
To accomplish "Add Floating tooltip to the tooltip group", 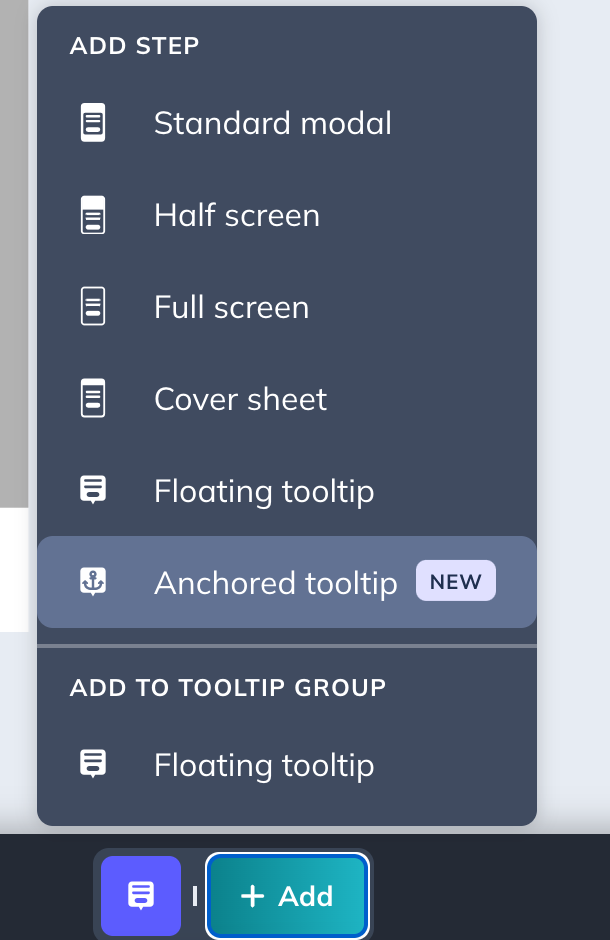I will click(264, 765).
